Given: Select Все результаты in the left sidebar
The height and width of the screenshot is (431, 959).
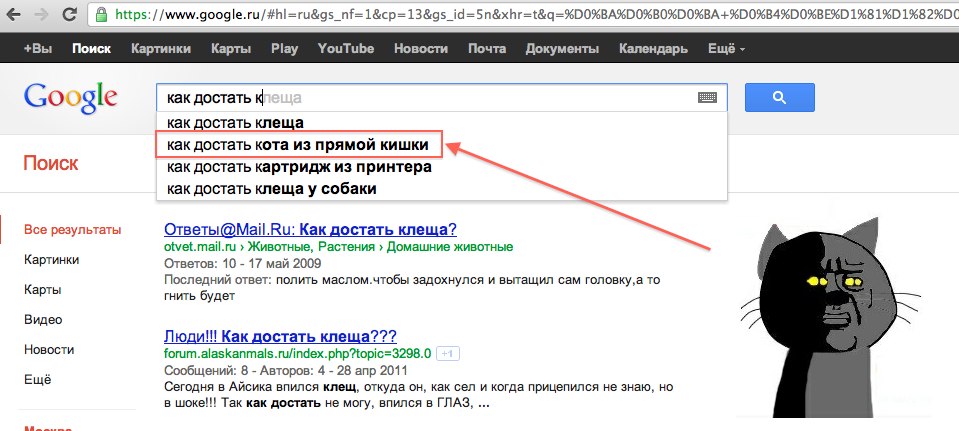Looking at the screenshot, I should (72, 230).
